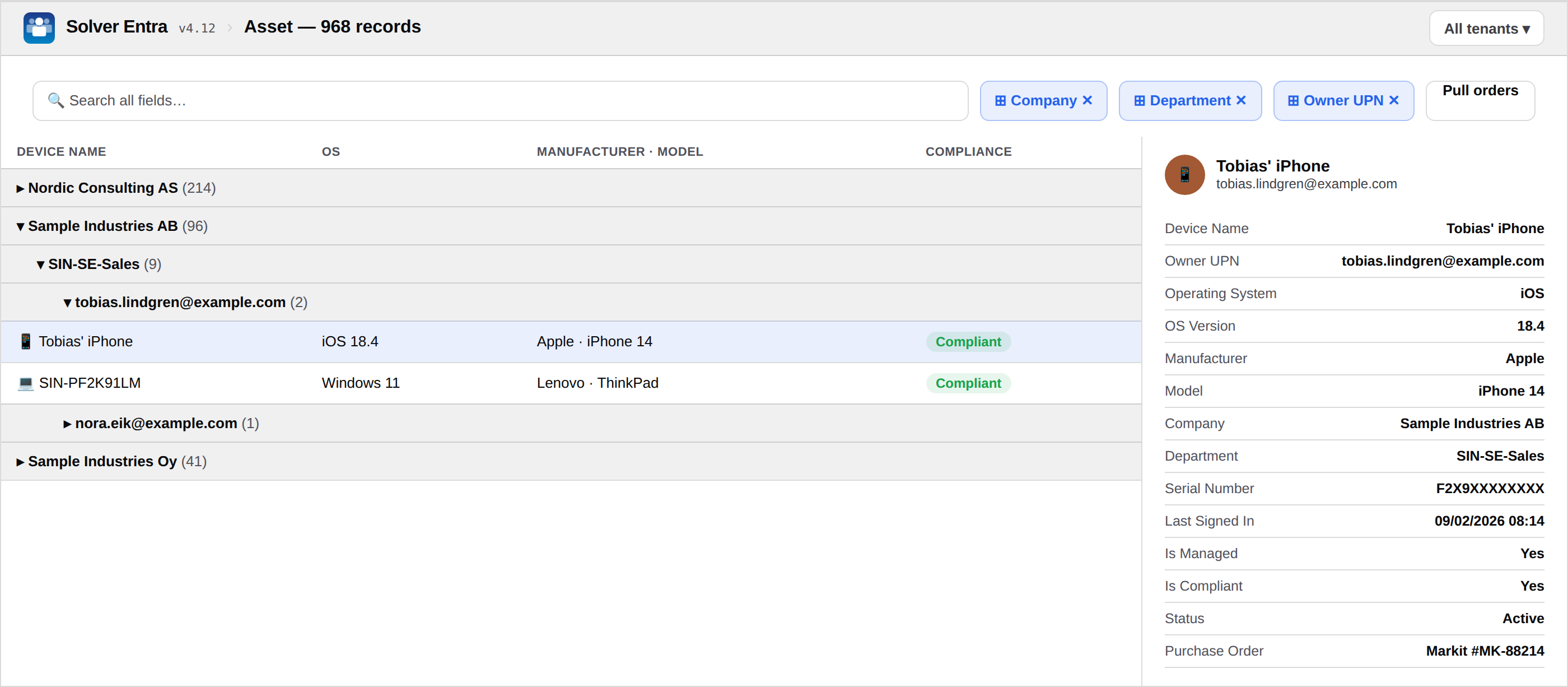Open the All tenants dropdown
Image resolution: width=1568 pixels, height=687 pixels.
point(1486,28)
